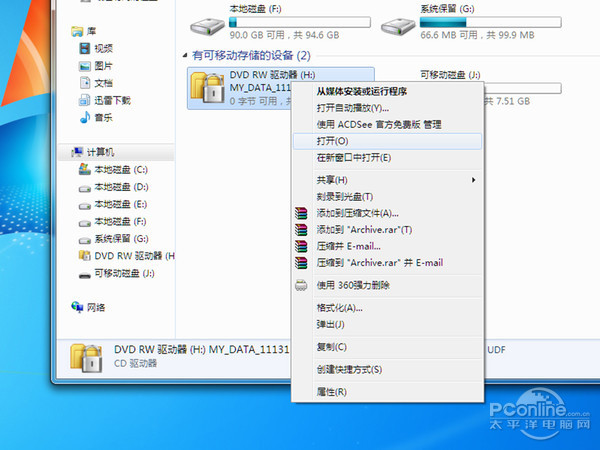600x450 pixels.
Task: Open the 视频 library in sidebar
Action: [103, 48]
